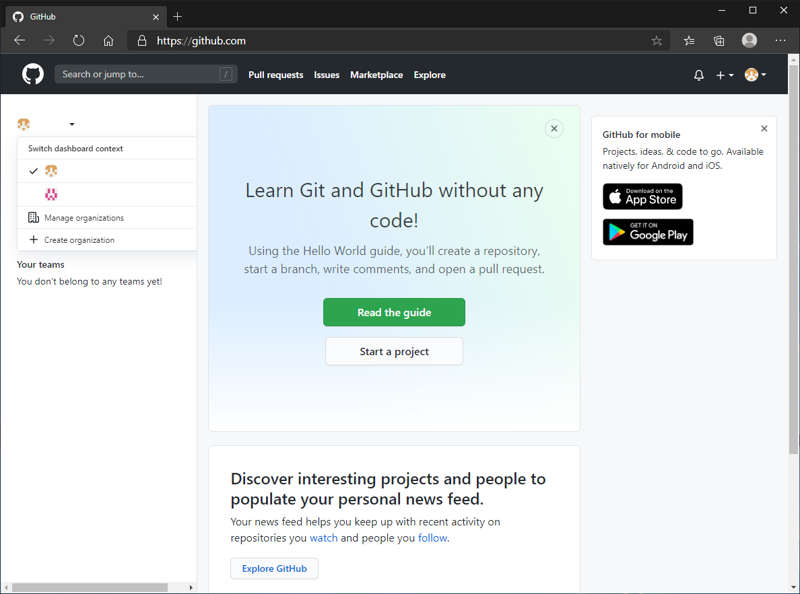
Task: Select the checked orange avatar context
Action: coord(50,171)
